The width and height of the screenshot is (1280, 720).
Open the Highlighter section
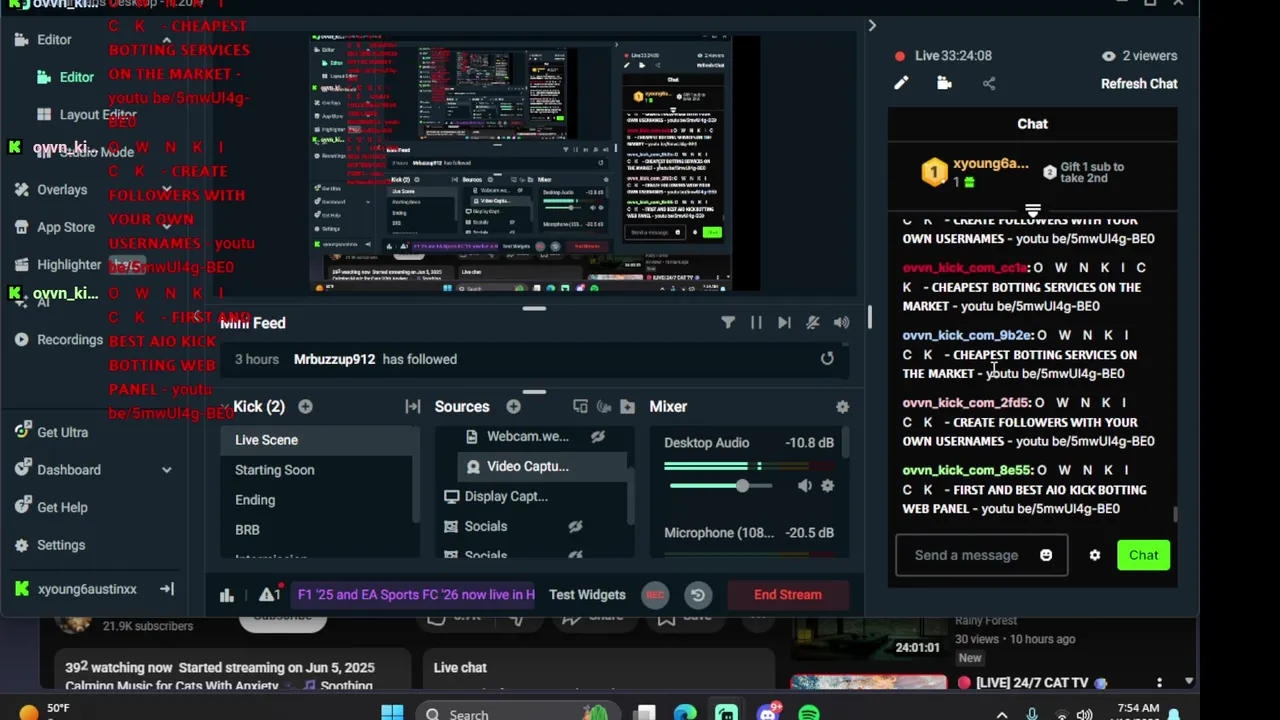(x=58, y=264)
